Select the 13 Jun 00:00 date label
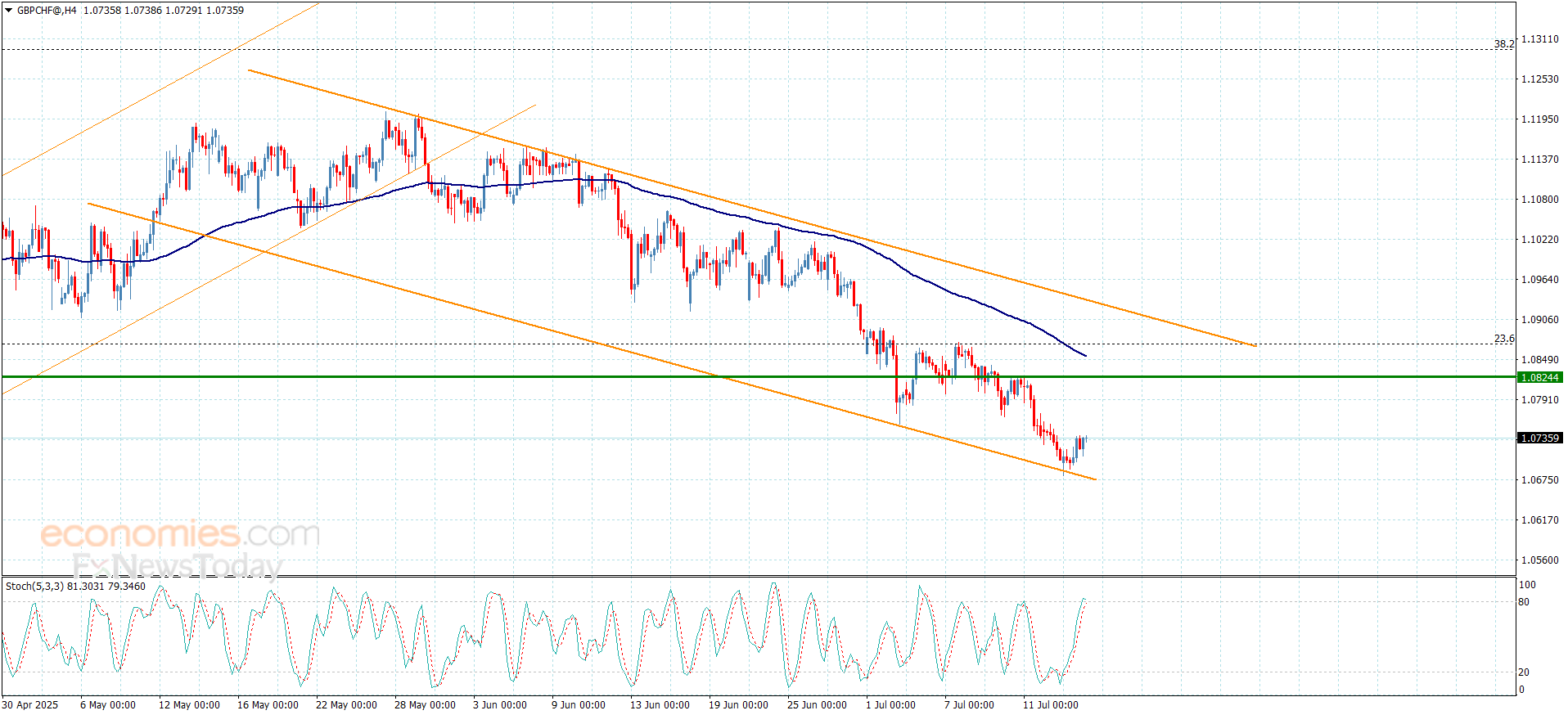 click(x=660, y=704)
